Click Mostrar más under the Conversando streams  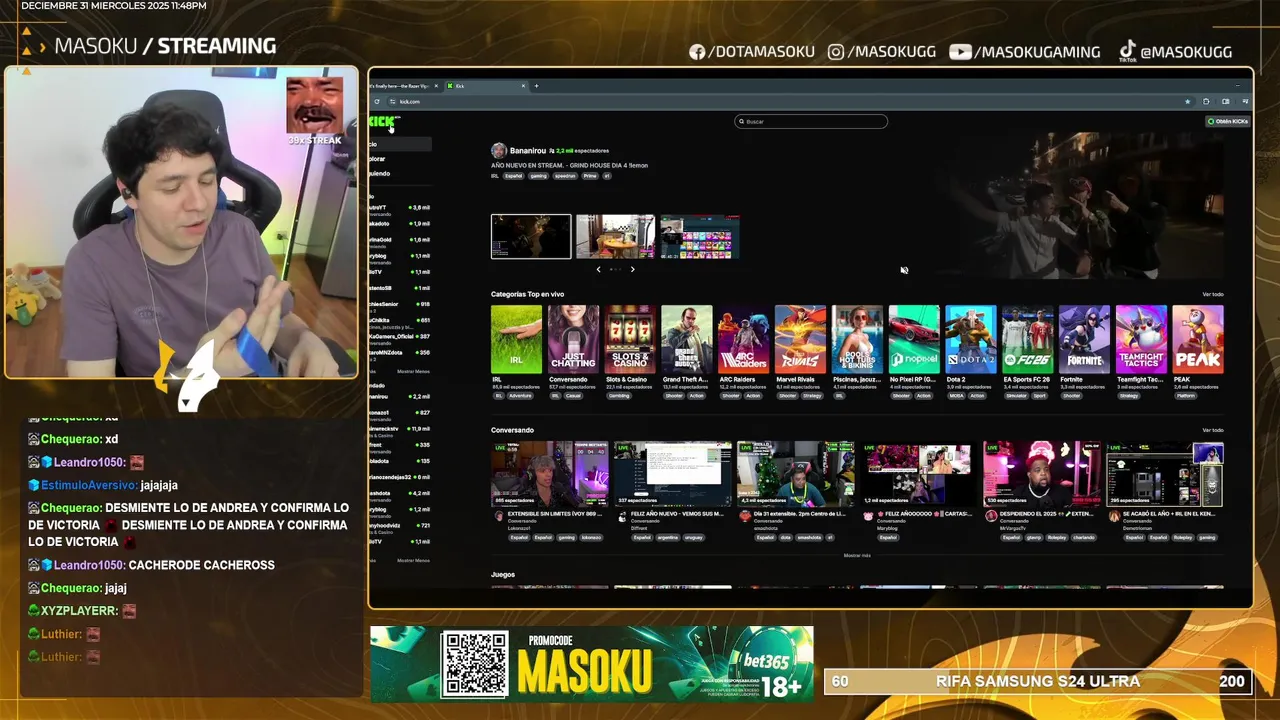coord(857,555)
